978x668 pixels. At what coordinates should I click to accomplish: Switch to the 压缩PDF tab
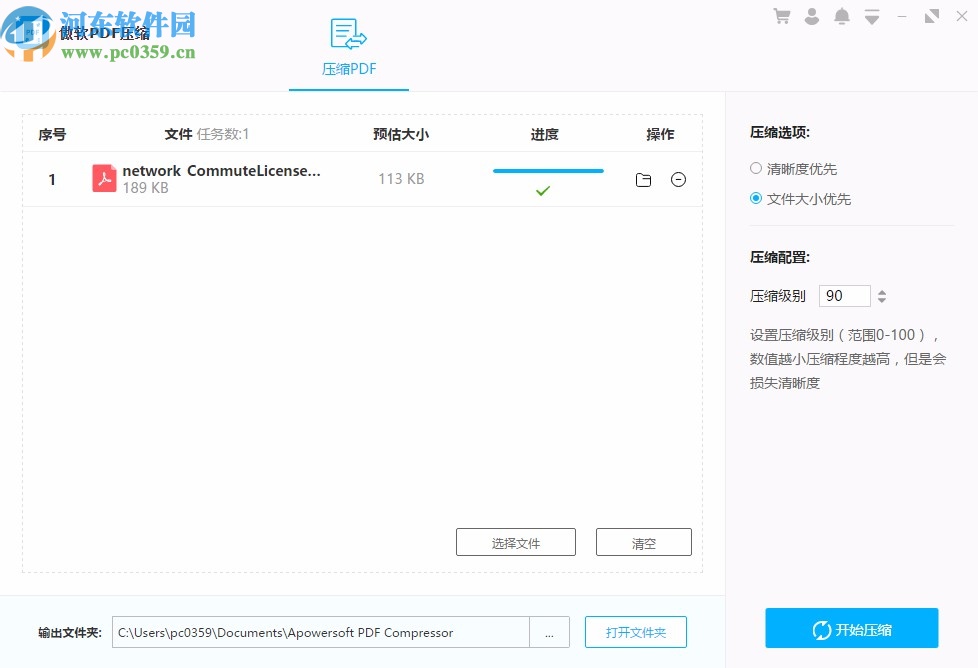pyautogui.click(x=348, y=69)
